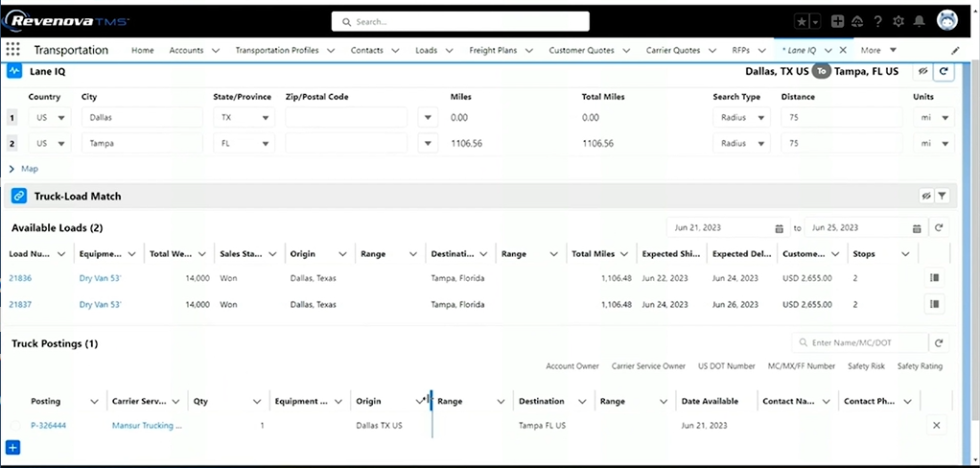Open the Truck-Load Match filter icon

point(943,196)
